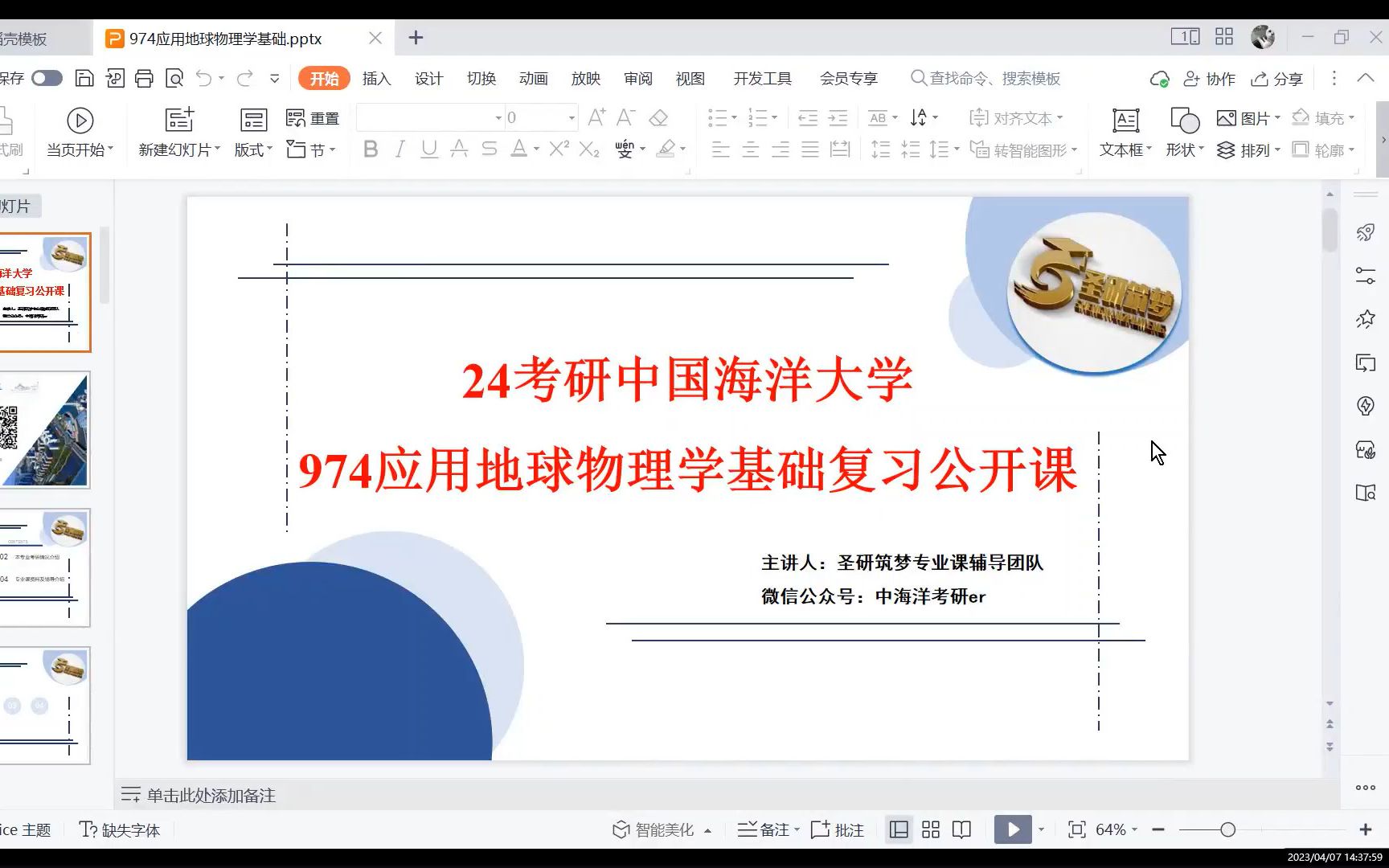Toggle italic formatting
This screenshot has height=868, width=1389.
pyautogui.click(x=399, y=149)
